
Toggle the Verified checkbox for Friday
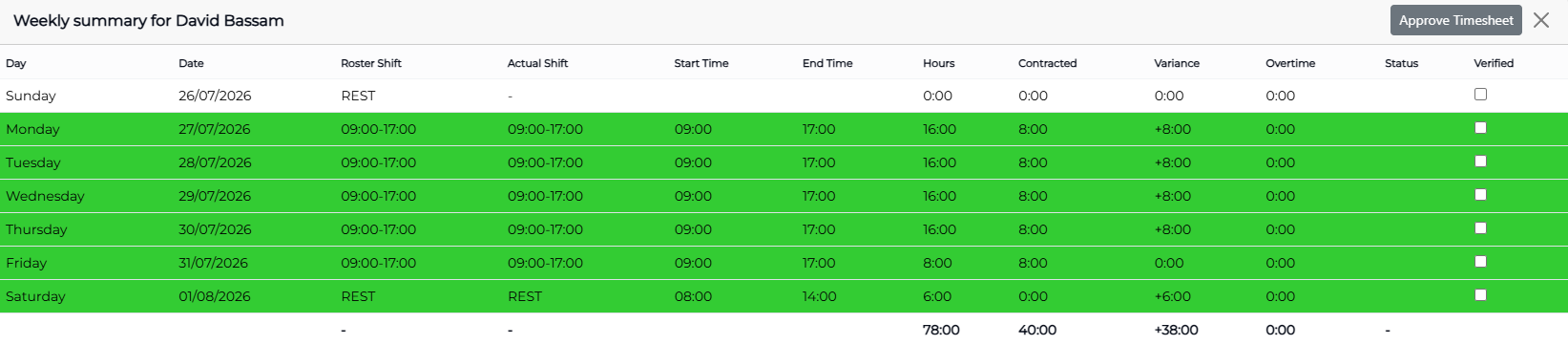point(1480,261)
